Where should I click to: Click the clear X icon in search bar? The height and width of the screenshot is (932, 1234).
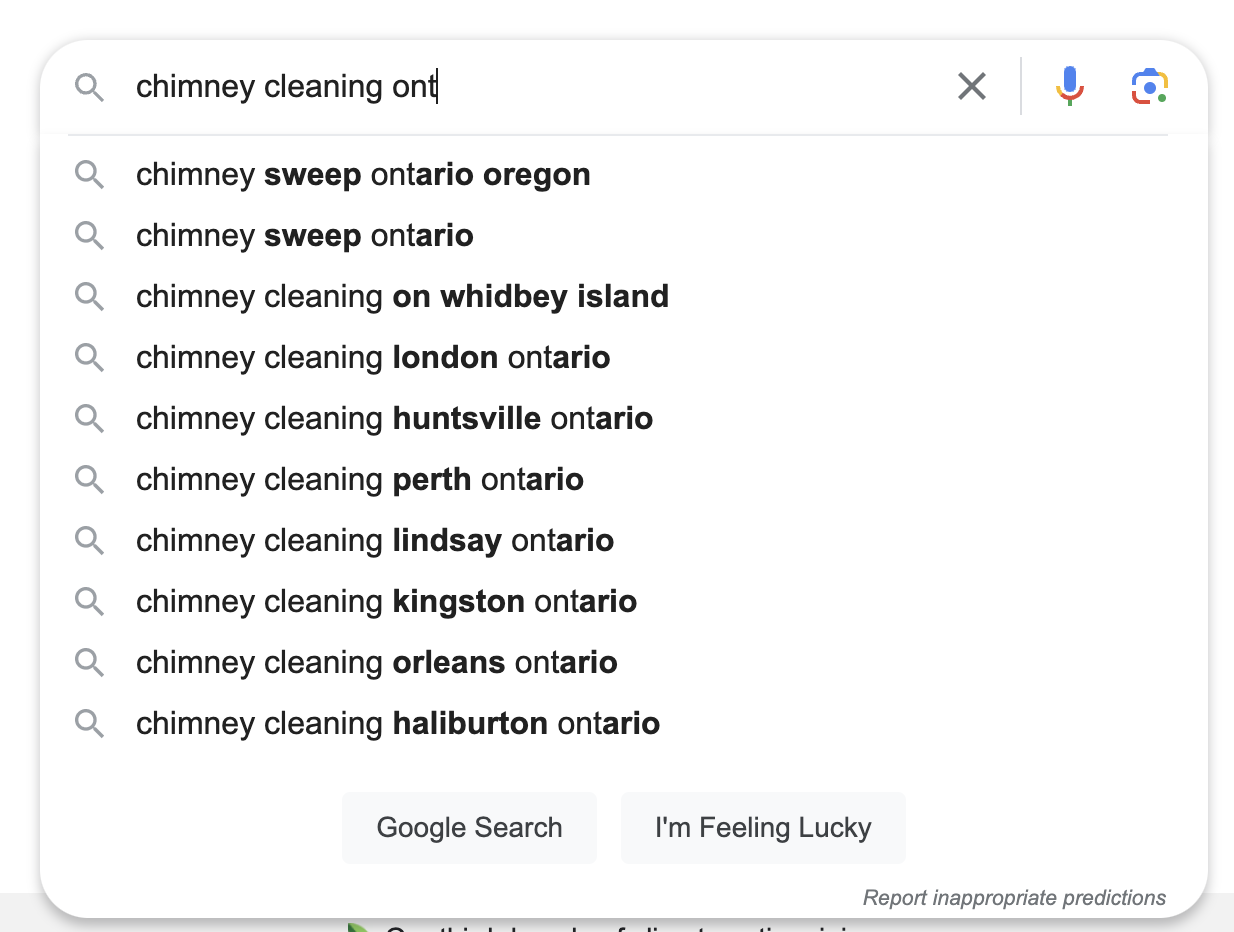click(971, 86)
